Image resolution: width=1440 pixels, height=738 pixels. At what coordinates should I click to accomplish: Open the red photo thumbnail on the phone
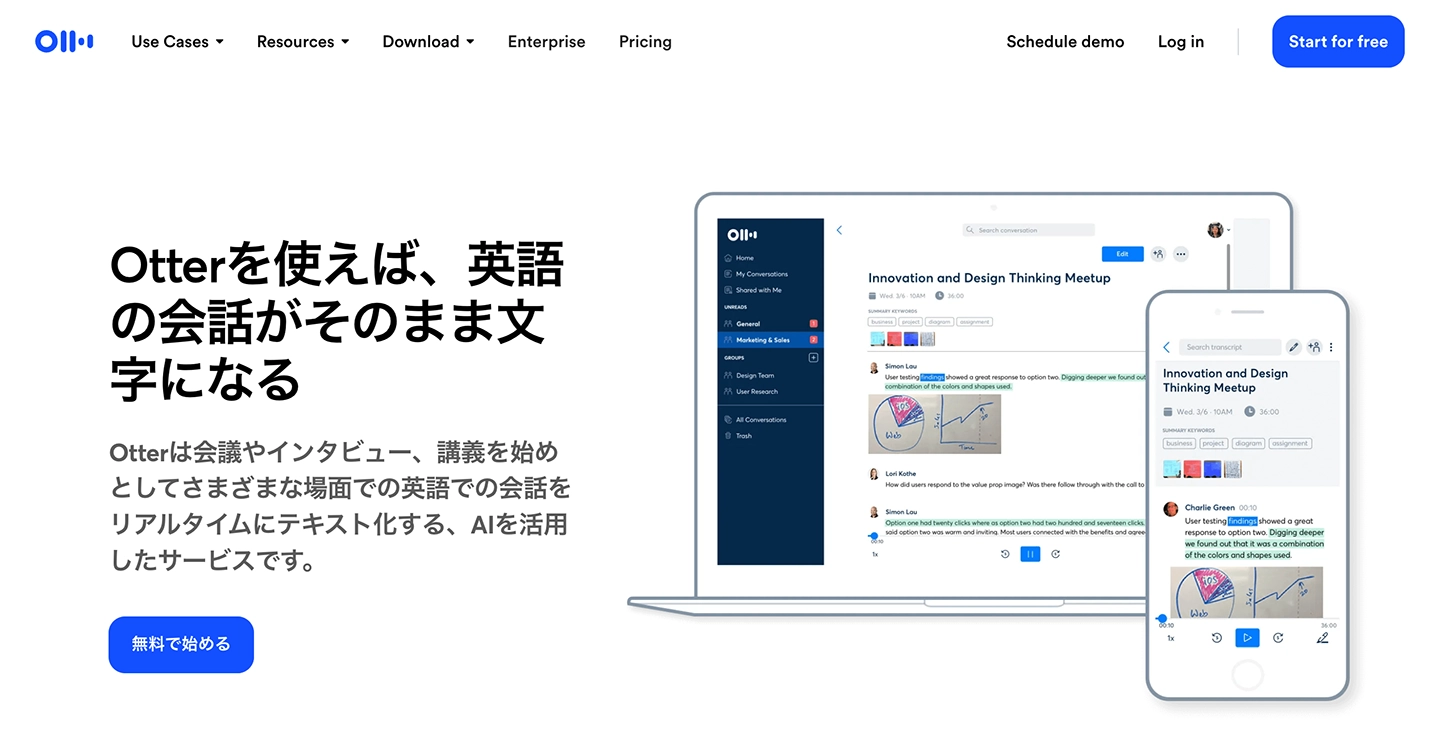click(x=1192, y=469)
